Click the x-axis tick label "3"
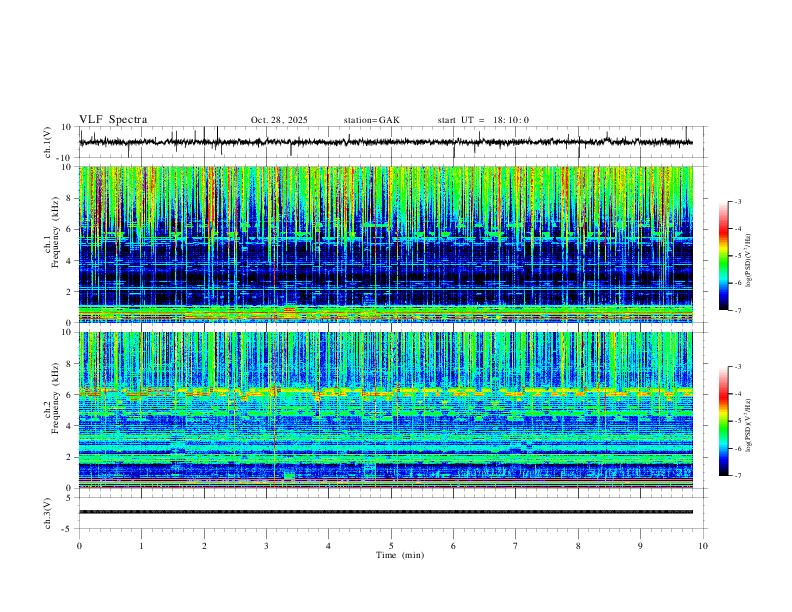The width and height of the screenshot is (792, 612). tap(266, 546)
